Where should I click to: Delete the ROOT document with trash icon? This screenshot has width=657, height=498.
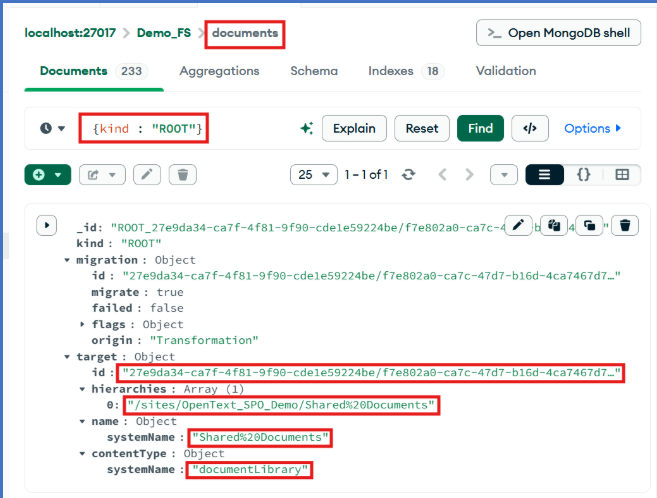(625, 225)
